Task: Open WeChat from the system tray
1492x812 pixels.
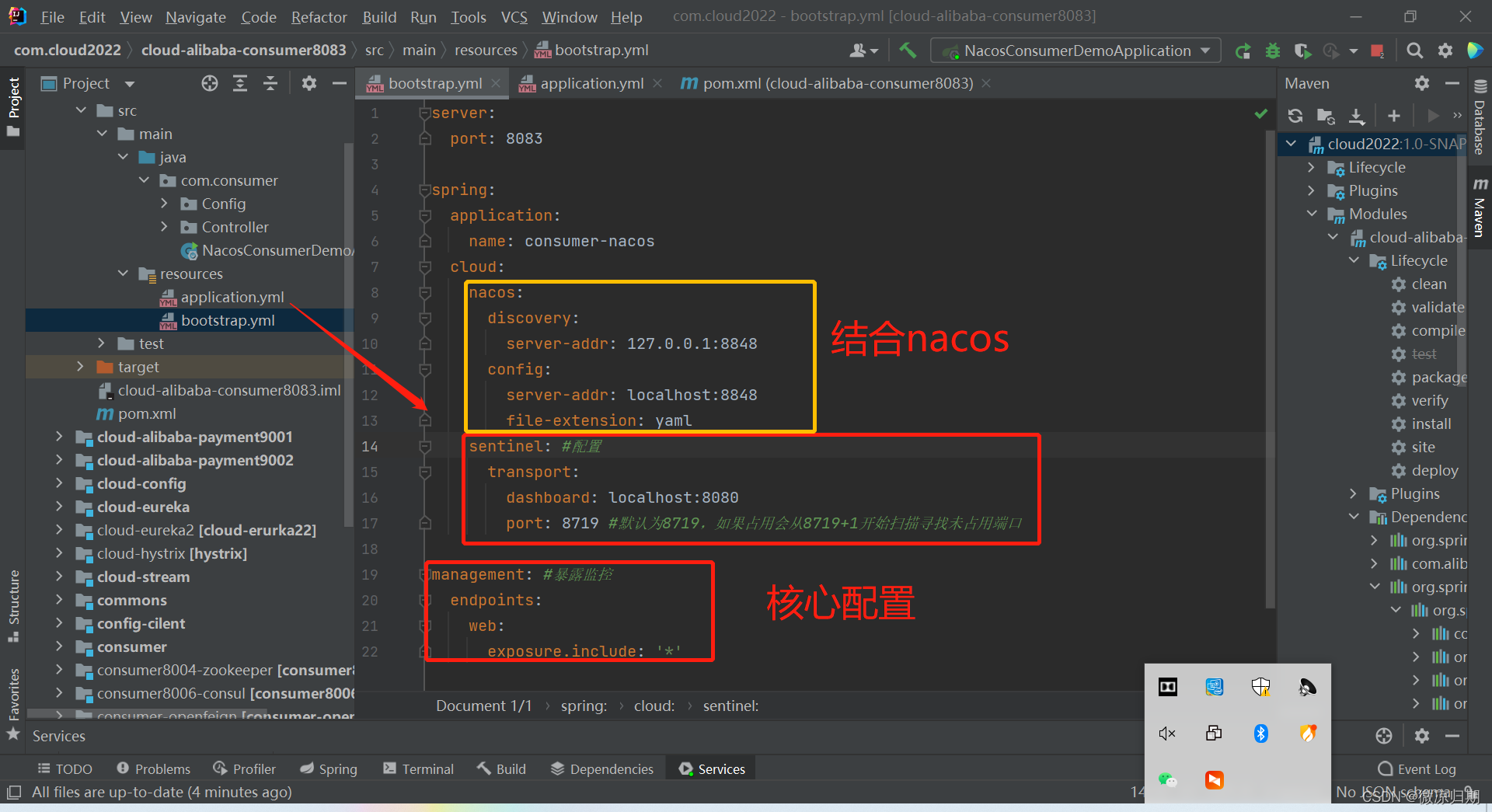Action: click(1167, 779)
